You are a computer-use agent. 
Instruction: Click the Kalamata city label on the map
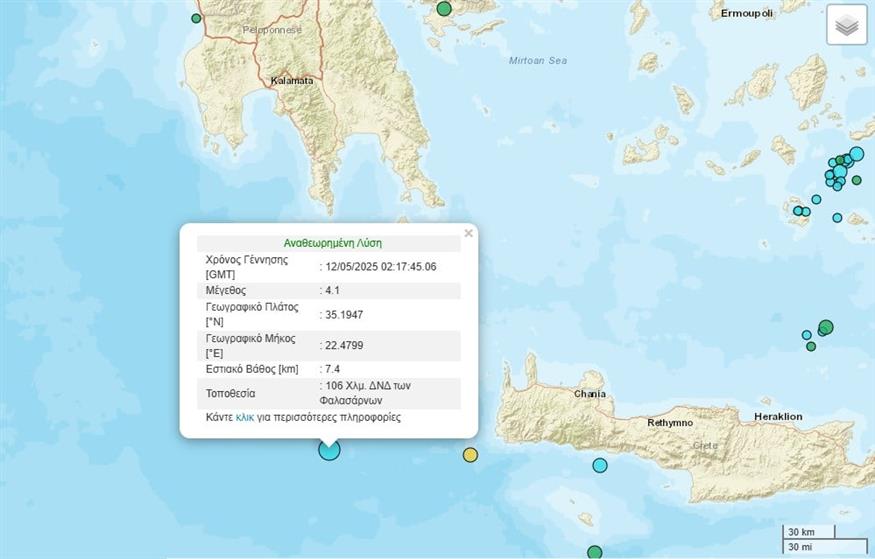coord(291,80)
